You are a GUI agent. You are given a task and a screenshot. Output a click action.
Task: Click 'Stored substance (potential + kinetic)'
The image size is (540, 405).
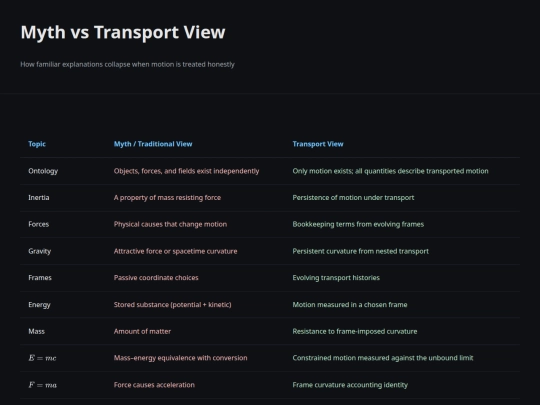173,305
